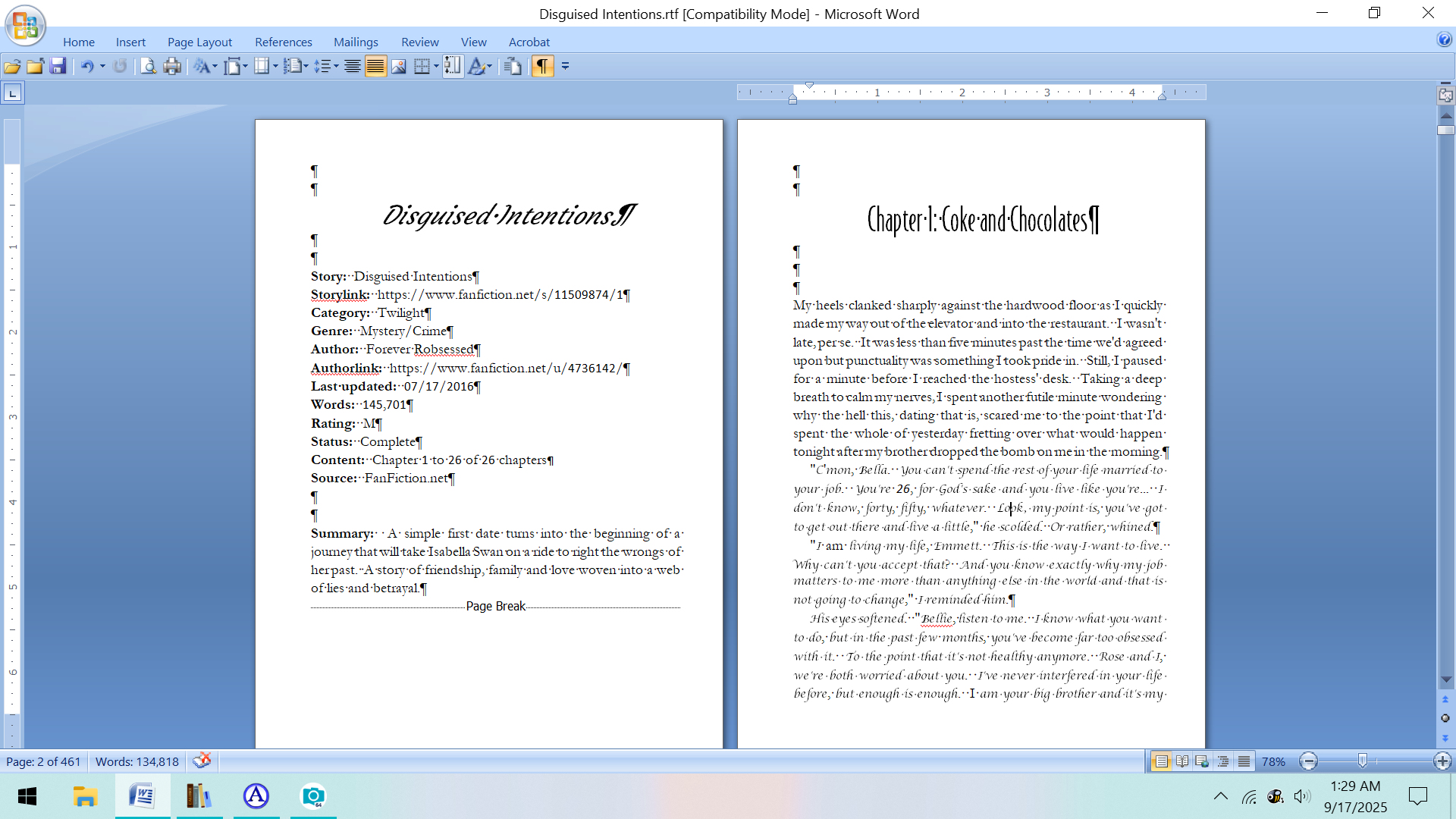The image size is (1456, 819).
Task: Open the Mailings ribbon tab
Action: click(x=356, y=42)
